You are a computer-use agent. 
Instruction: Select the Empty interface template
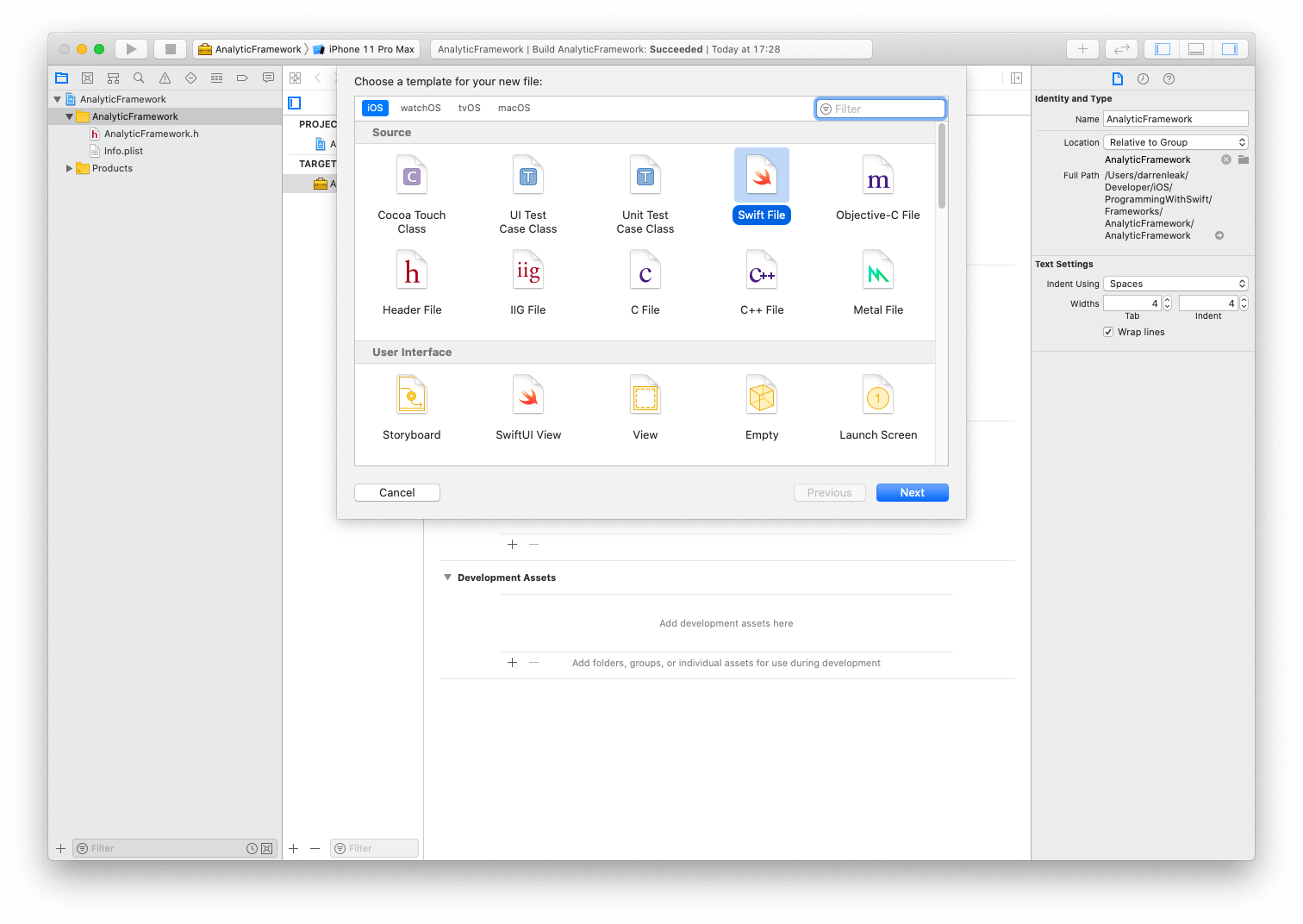[x=762, y=408]
